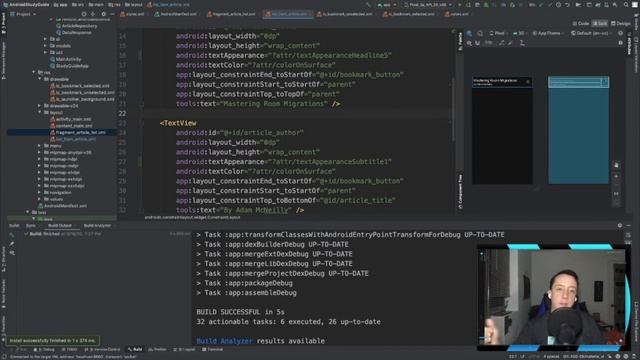The image size is (640, 360).
Task: Open the TODO tool window button
Action: coord(69,350)
